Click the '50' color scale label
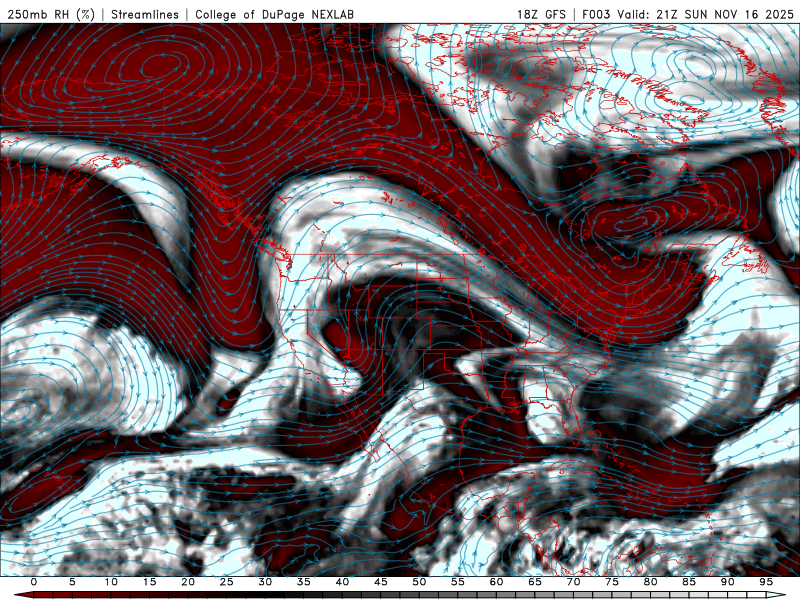The image size is (800, 600). [x=419, y=582]
